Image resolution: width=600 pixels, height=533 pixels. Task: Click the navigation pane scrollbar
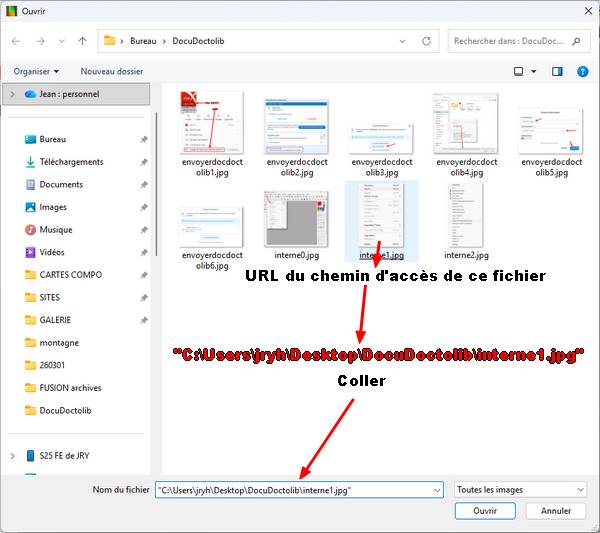pos(156,184)
